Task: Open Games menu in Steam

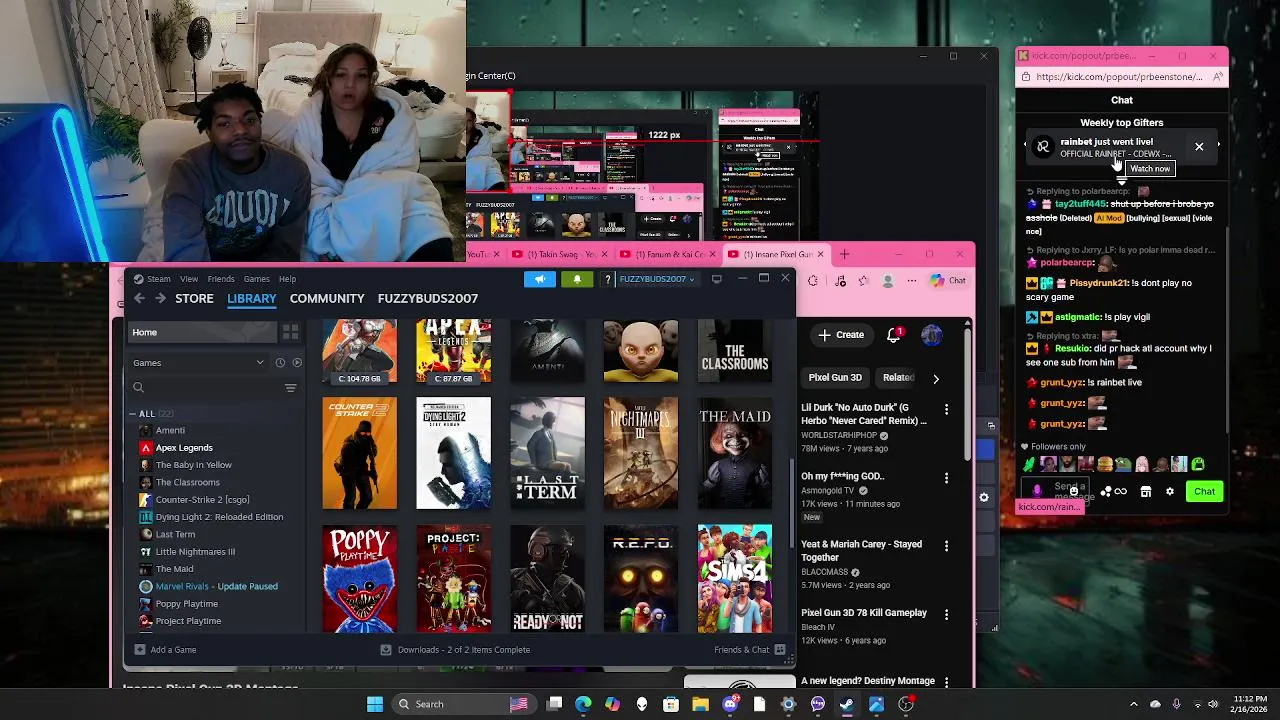Action: pyautogui.click(x=257, y=279)
